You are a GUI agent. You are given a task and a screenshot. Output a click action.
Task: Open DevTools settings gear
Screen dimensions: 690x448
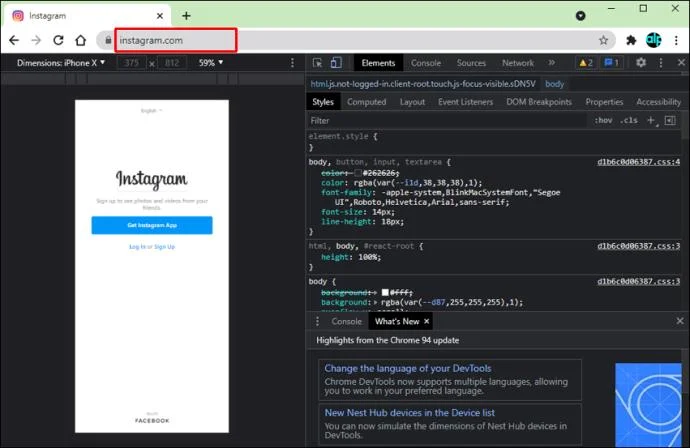tap(641, 62)
